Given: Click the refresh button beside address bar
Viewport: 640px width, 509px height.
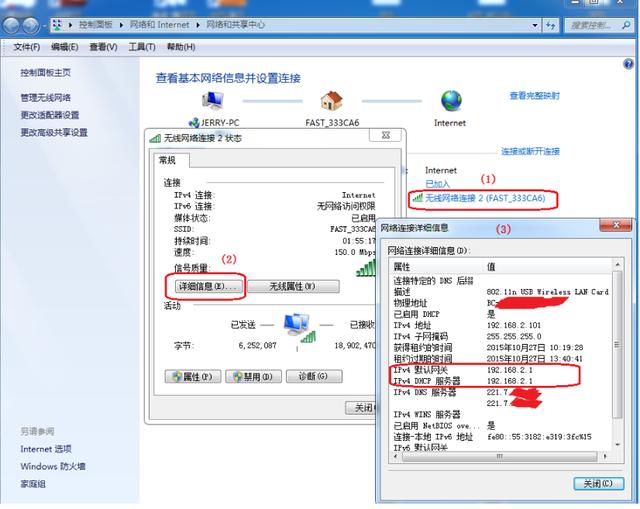Looking at the screenshot, I should (x=551, y=25).
